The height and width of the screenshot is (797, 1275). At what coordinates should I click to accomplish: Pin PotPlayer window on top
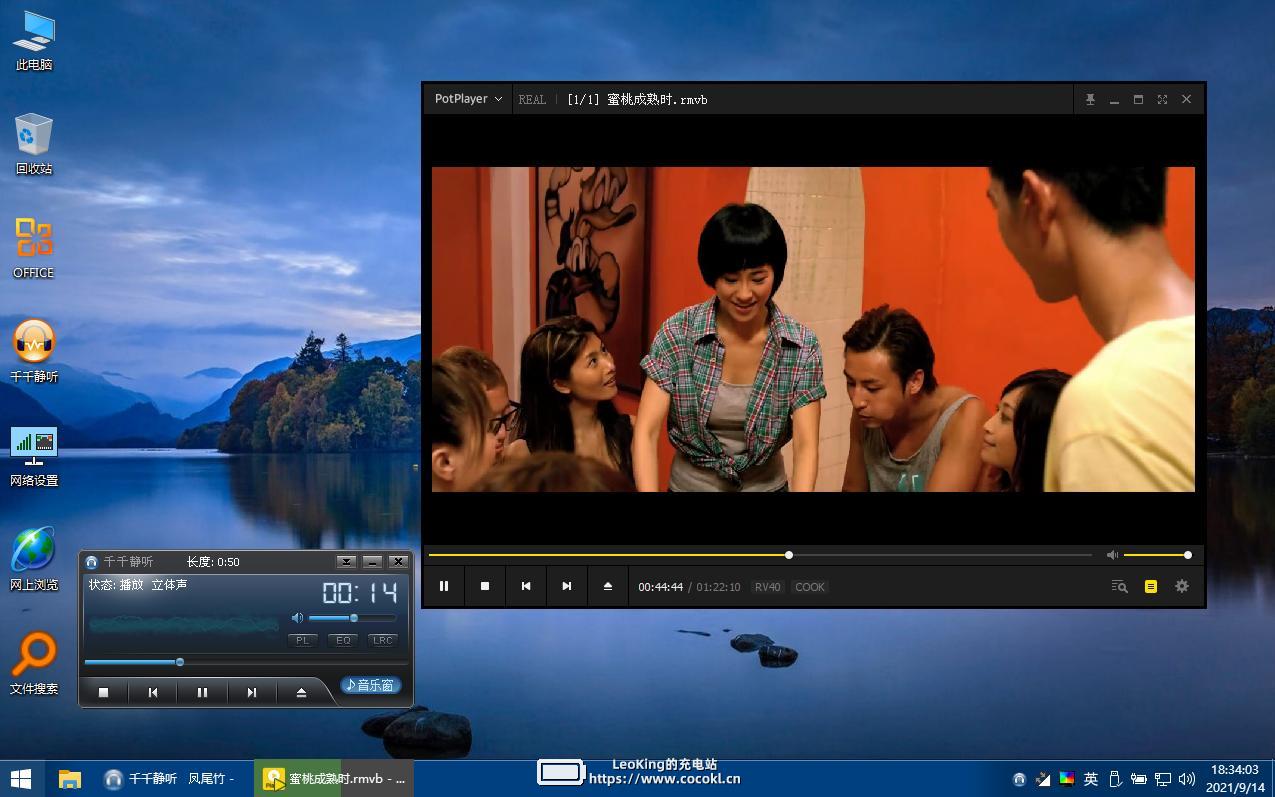pos(1090,99)
